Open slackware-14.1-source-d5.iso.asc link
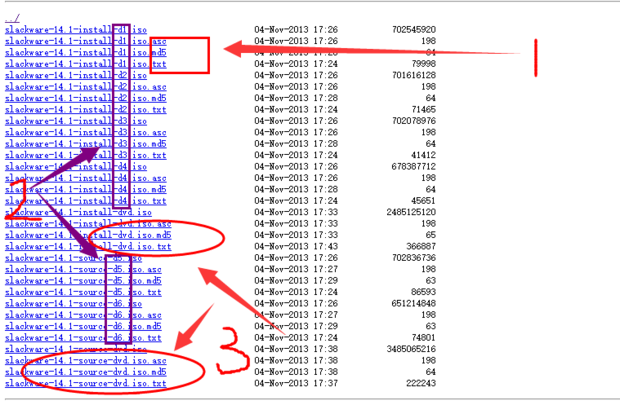Image resolution: width=620 pixels, height=405 pixels. pos(83,269)
